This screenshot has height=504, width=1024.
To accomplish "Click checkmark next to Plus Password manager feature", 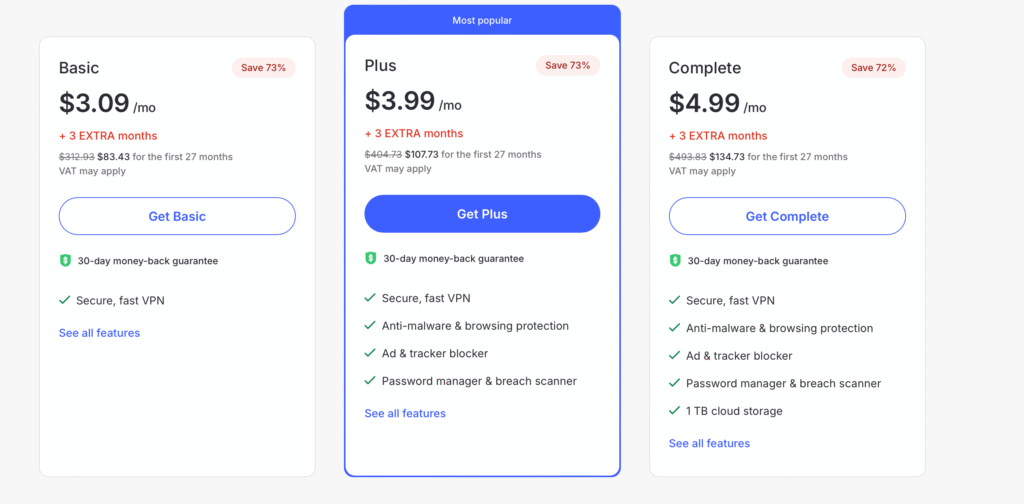I will pos(371,381).
